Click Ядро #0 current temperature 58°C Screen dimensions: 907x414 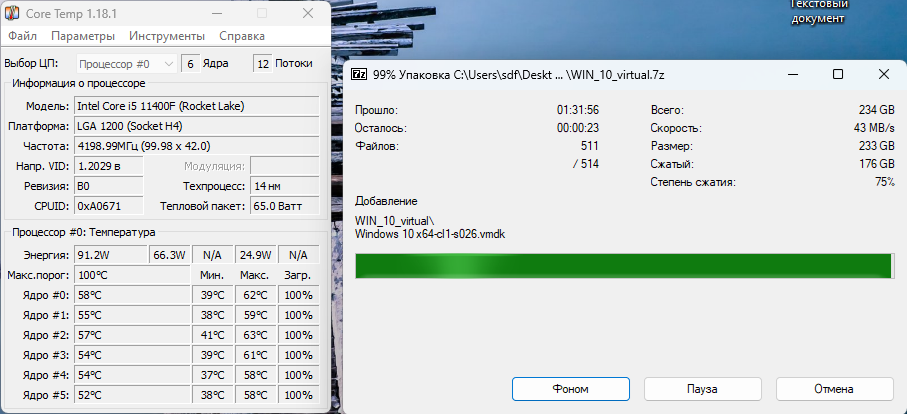(x=132, y=295)
